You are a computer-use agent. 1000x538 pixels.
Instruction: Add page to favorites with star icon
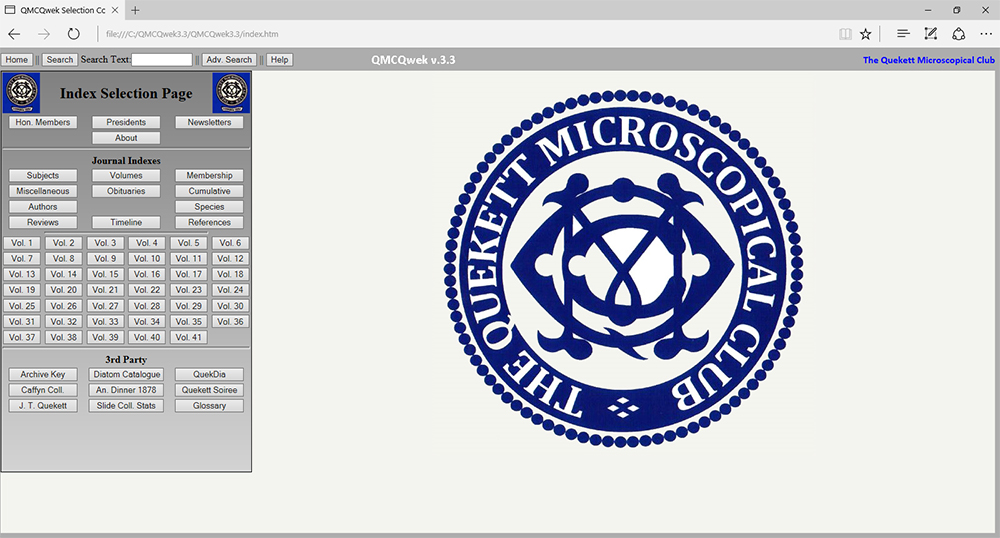pyautogui.click(x=865, y=33)
